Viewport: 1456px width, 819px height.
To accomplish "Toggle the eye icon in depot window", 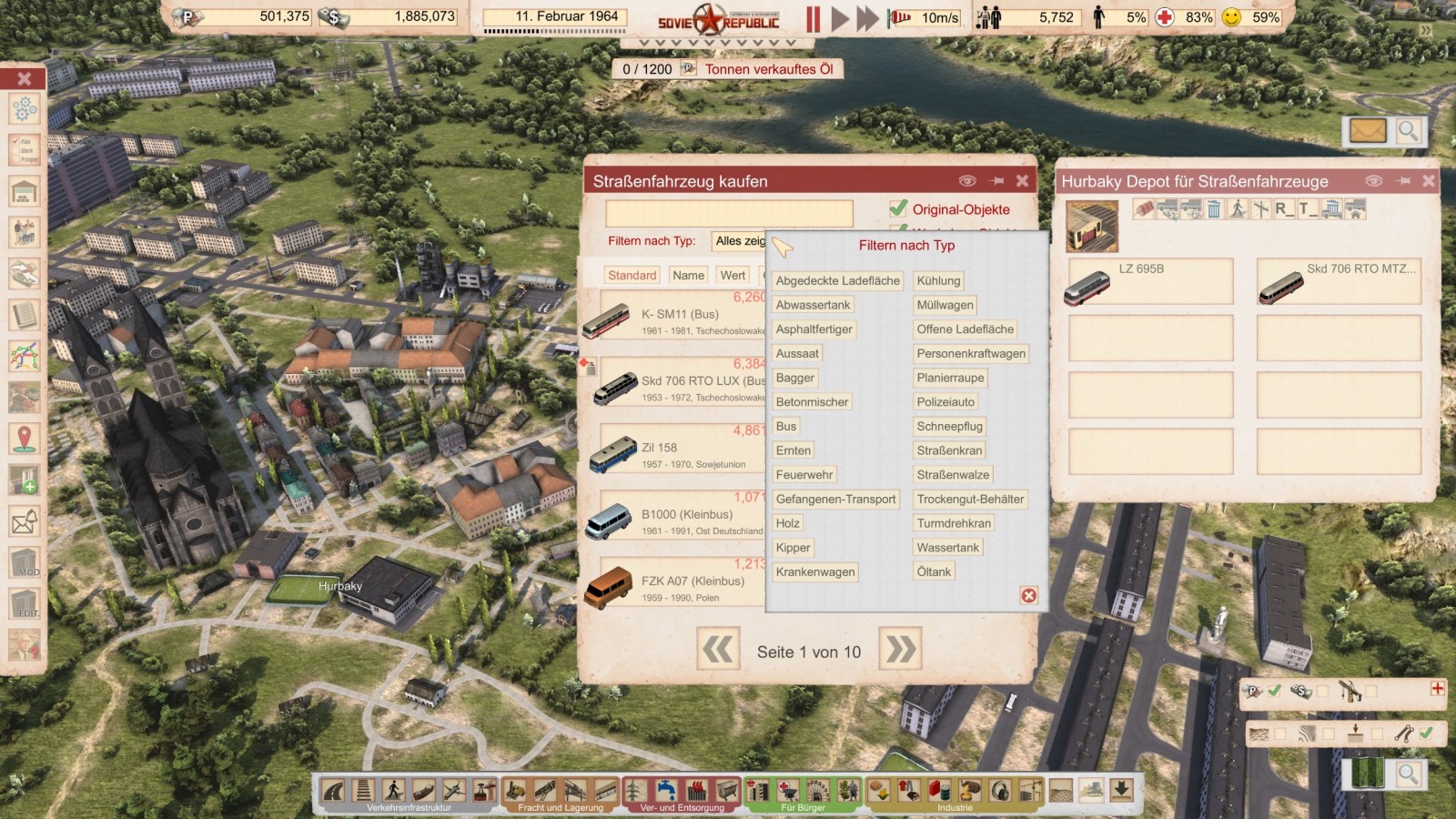I will pos(1373,181).
